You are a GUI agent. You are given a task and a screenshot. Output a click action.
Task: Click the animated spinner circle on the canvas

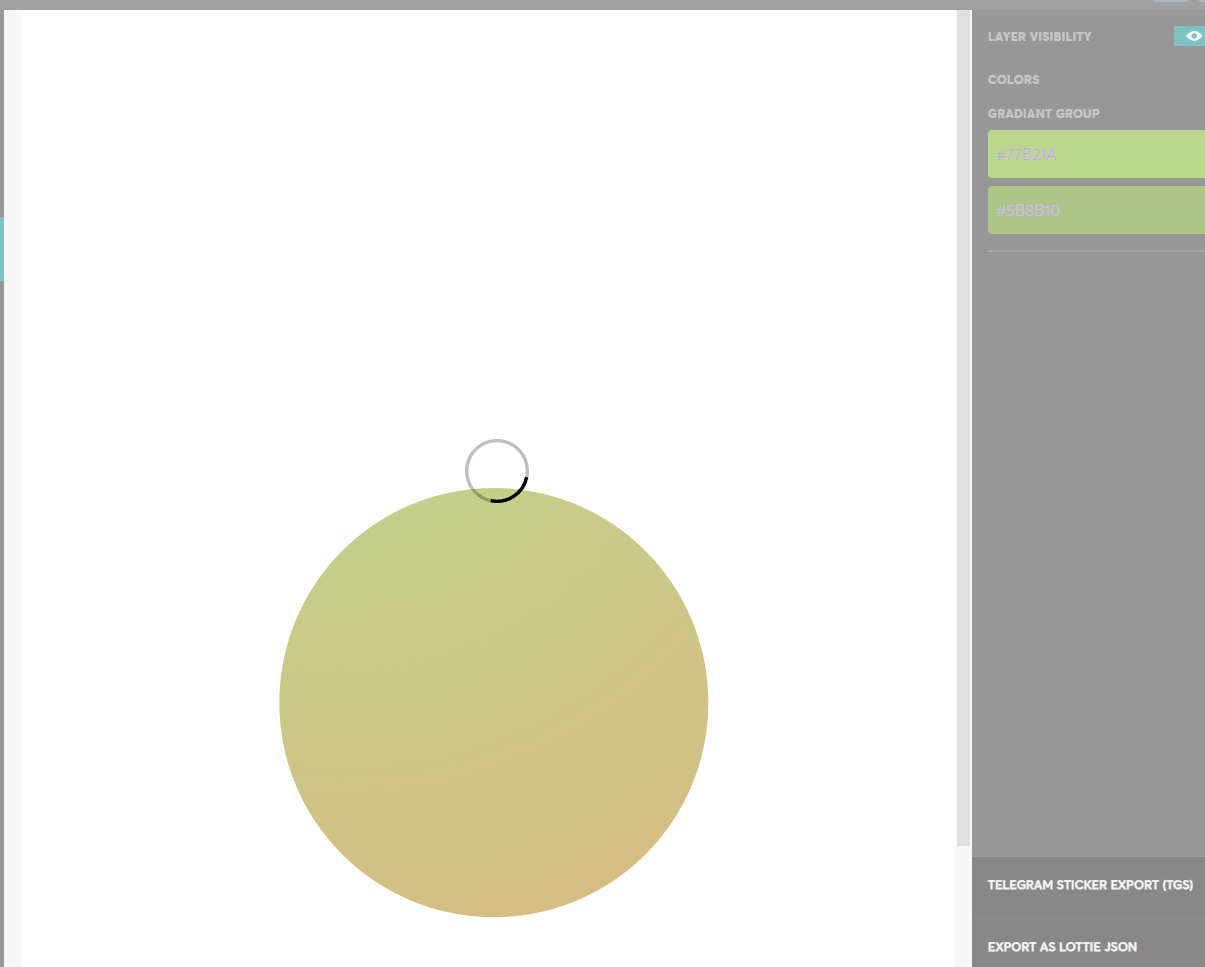point(497,469)
